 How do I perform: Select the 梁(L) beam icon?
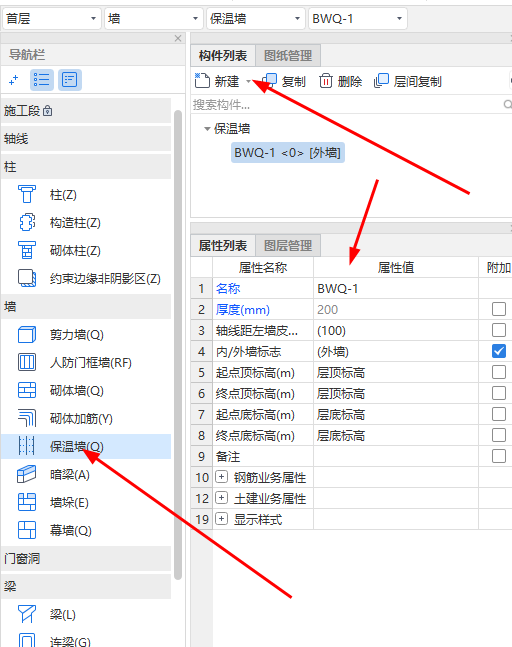pos(27,614)
